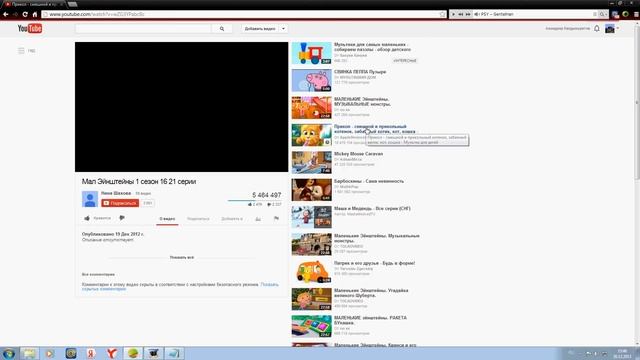The image size is (640, 360).
Task: Click the YouTube logo
Action: click(30, 29)
